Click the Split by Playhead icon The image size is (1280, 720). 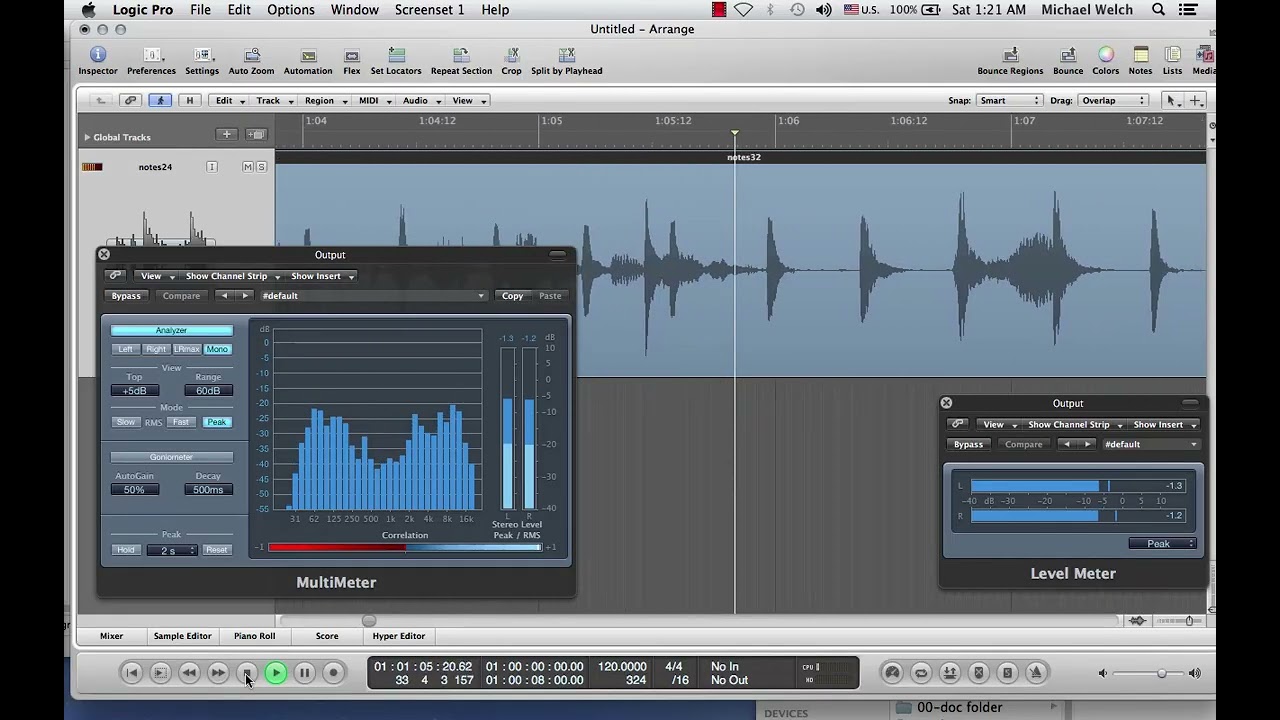pyautogui.click(x=567, y=60)
